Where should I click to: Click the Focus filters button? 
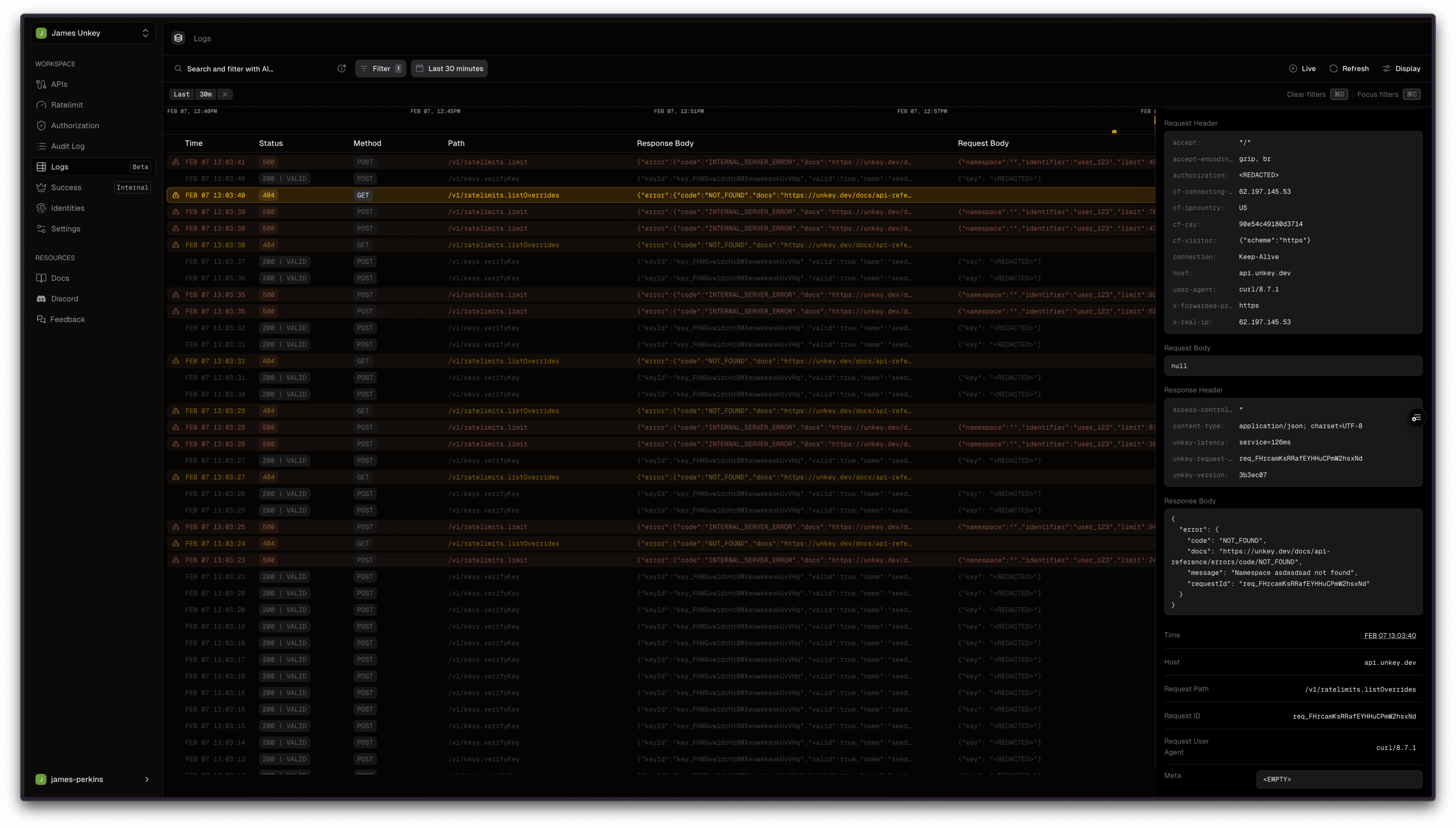click(1378, 94)
